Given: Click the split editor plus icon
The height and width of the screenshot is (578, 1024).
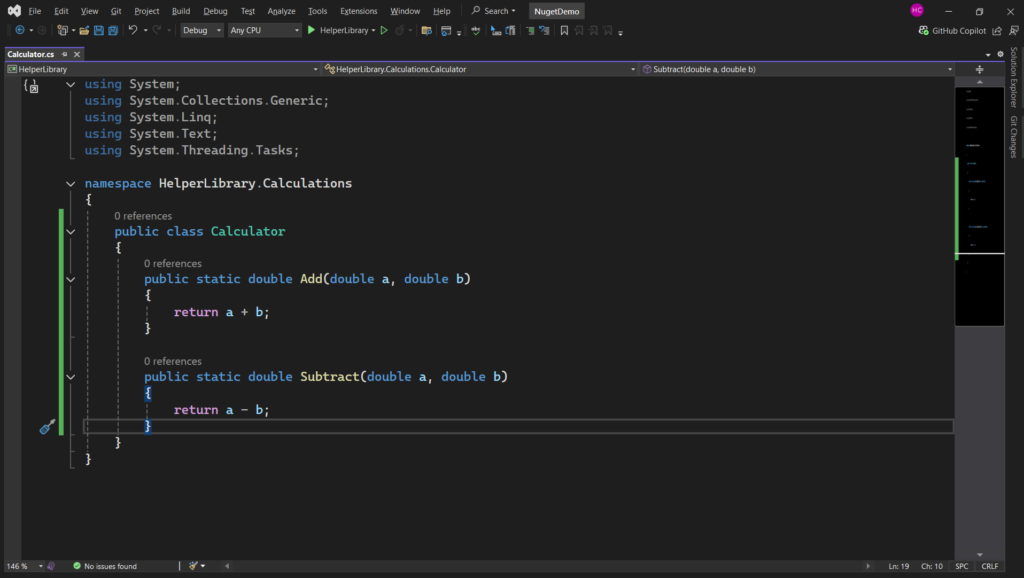Looking at the screenshot, I should pos(979,69).
